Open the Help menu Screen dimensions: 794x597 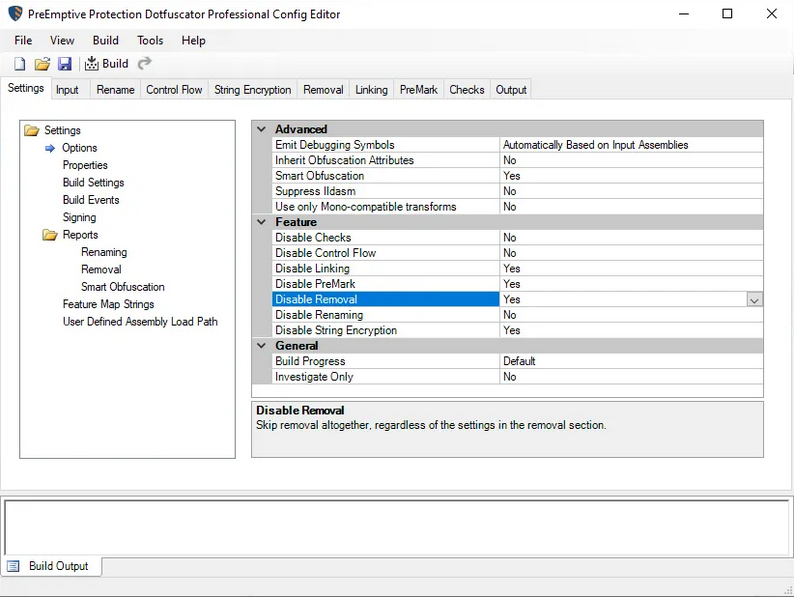point(193,41)
